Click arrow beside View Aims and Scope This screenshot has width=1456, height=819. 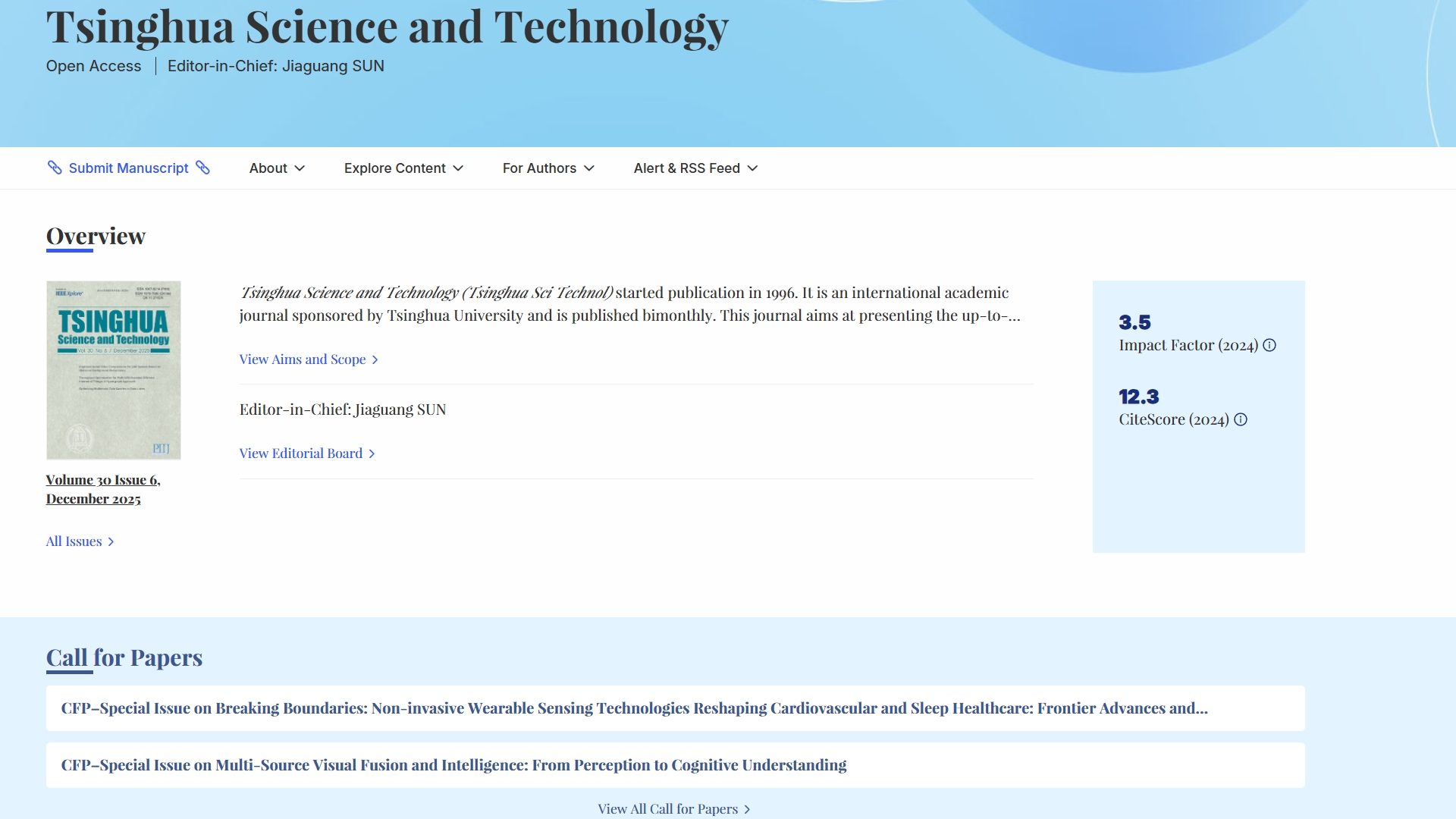click(x=375, y=359)
